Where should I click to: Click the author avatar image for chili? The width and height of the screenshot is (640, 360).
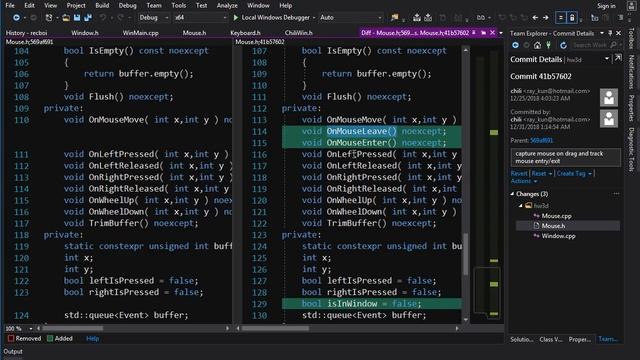[609, 98]
